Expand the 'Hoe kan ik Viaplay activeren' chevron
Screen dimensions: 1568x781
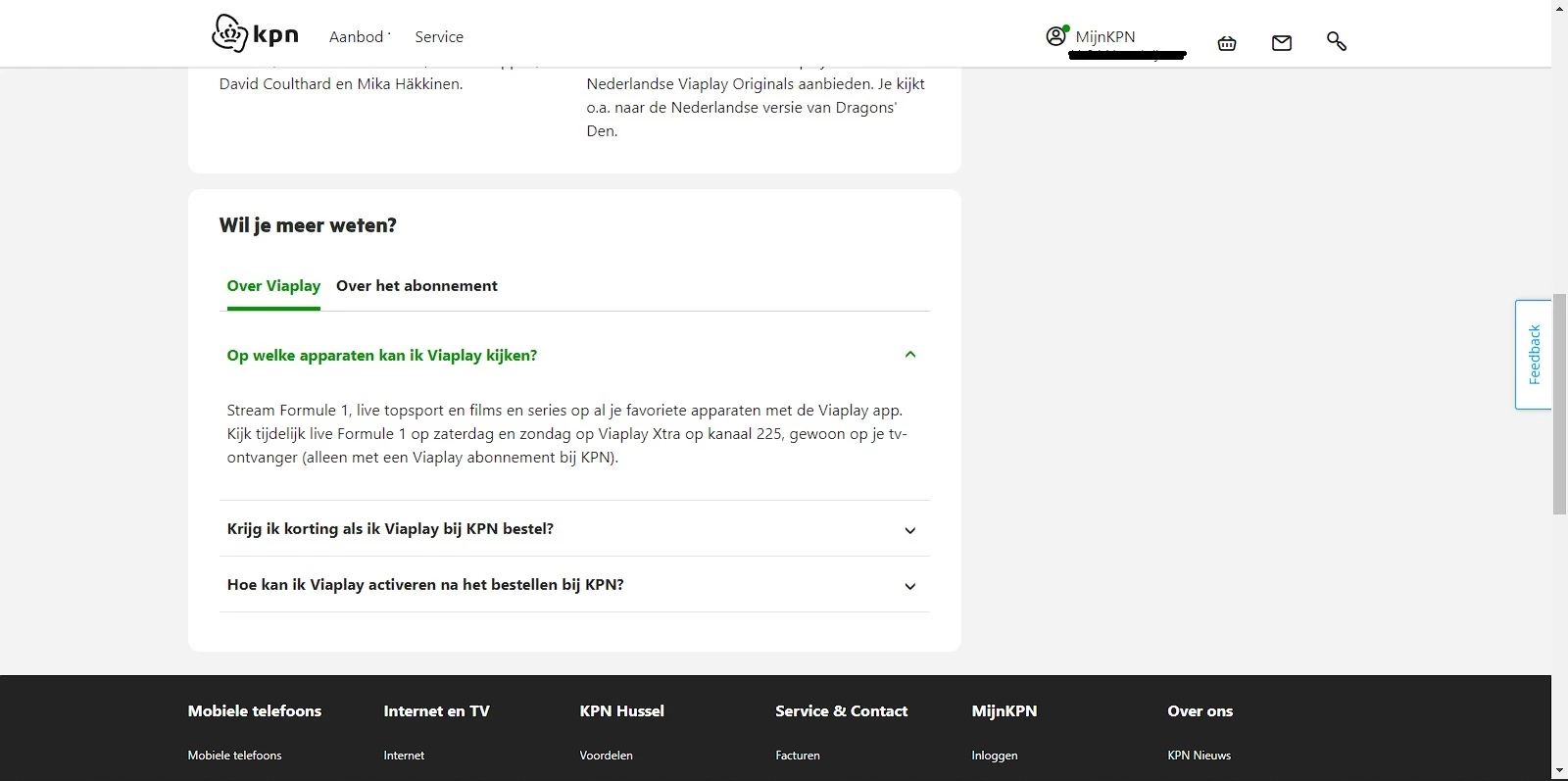click(x=910, y=586)
